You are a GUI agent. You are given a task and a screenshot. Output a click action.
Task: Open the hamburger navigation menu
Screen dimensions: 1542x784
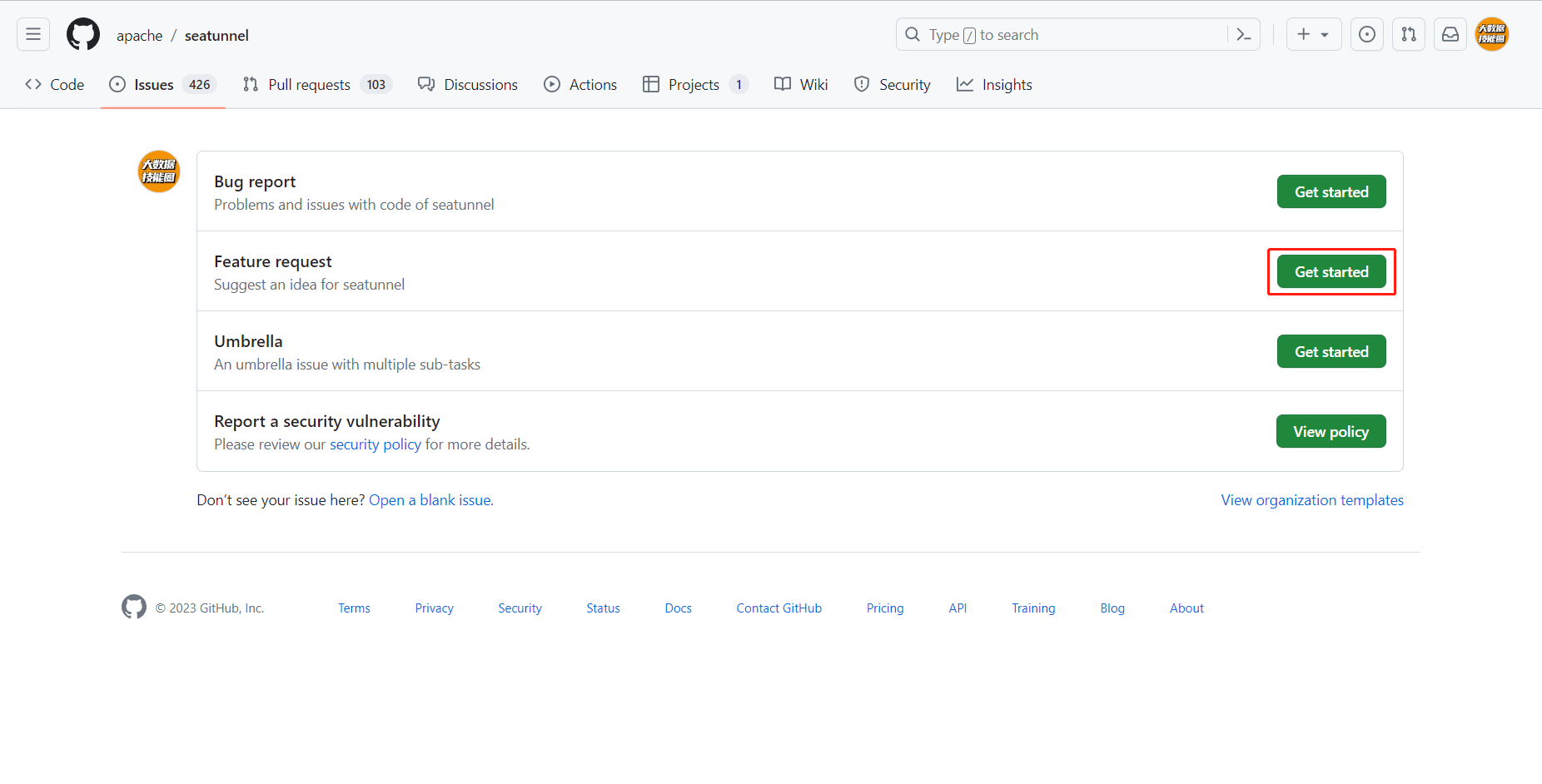pyautogui.click(x=33, y=34)
